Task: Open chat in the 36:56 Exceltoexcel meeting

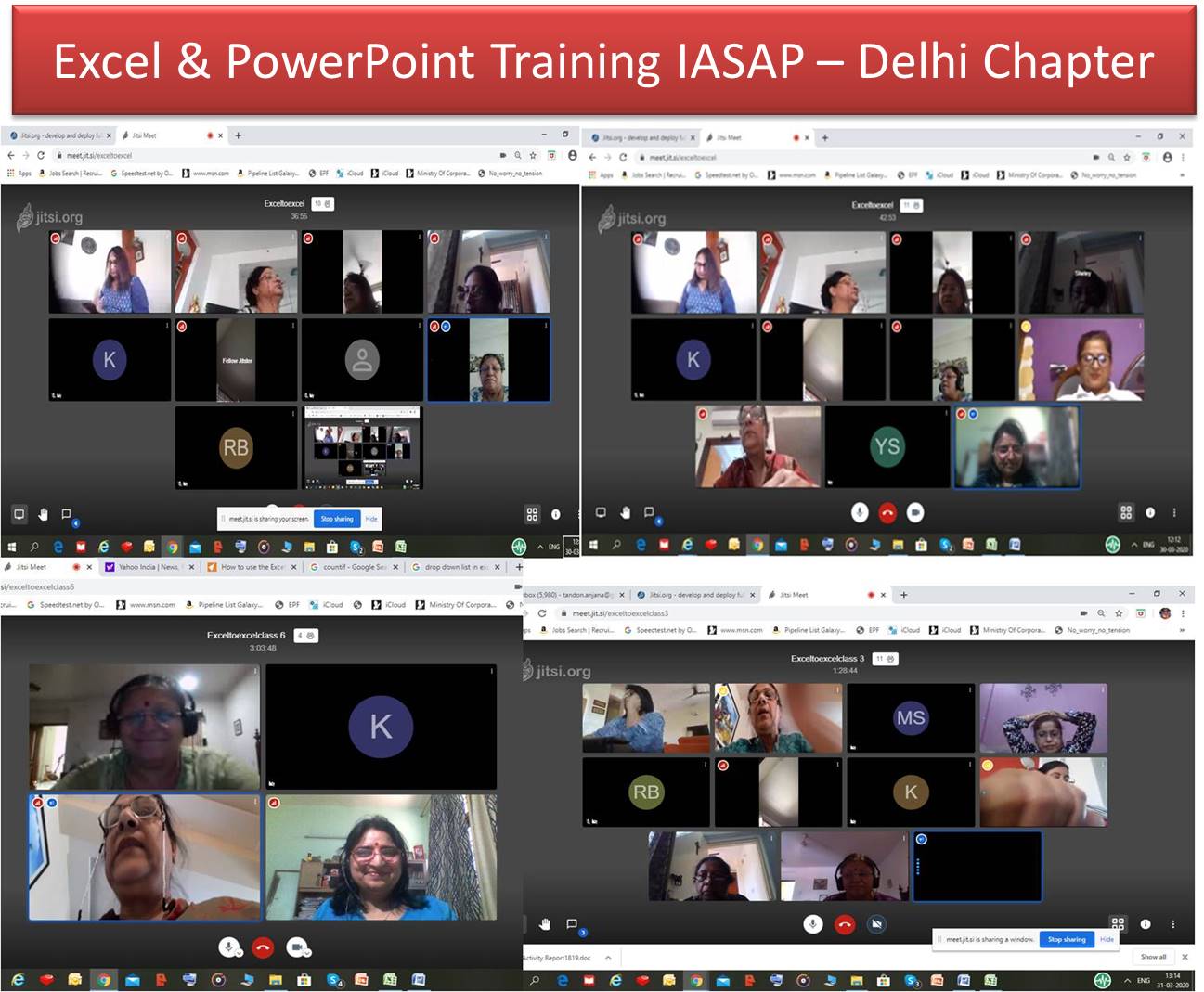Action: (x=66, y=513)
